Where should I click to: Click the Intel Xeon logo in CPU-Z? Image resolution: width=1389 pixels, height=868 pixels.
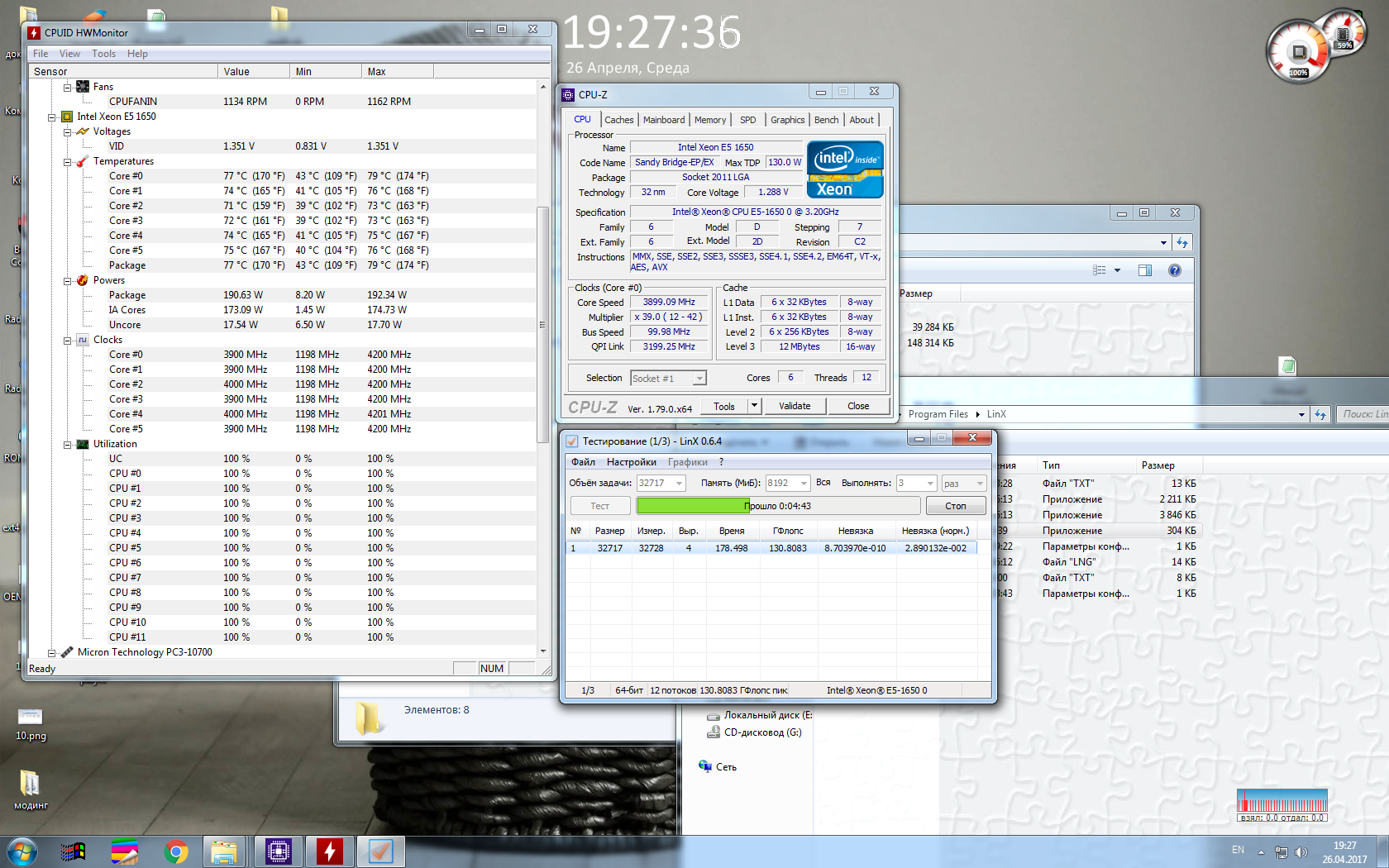[x=845, y=169]
